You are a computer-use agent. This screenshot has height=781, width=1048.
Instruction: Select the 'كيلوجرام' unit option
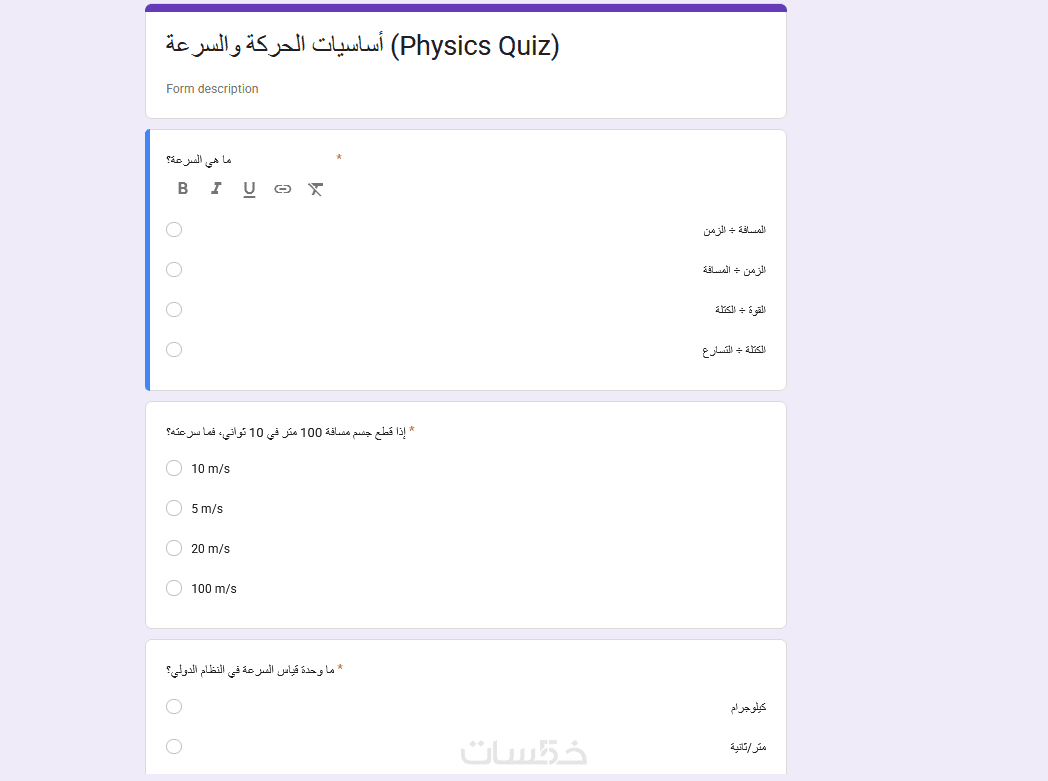tap(174, 707)
